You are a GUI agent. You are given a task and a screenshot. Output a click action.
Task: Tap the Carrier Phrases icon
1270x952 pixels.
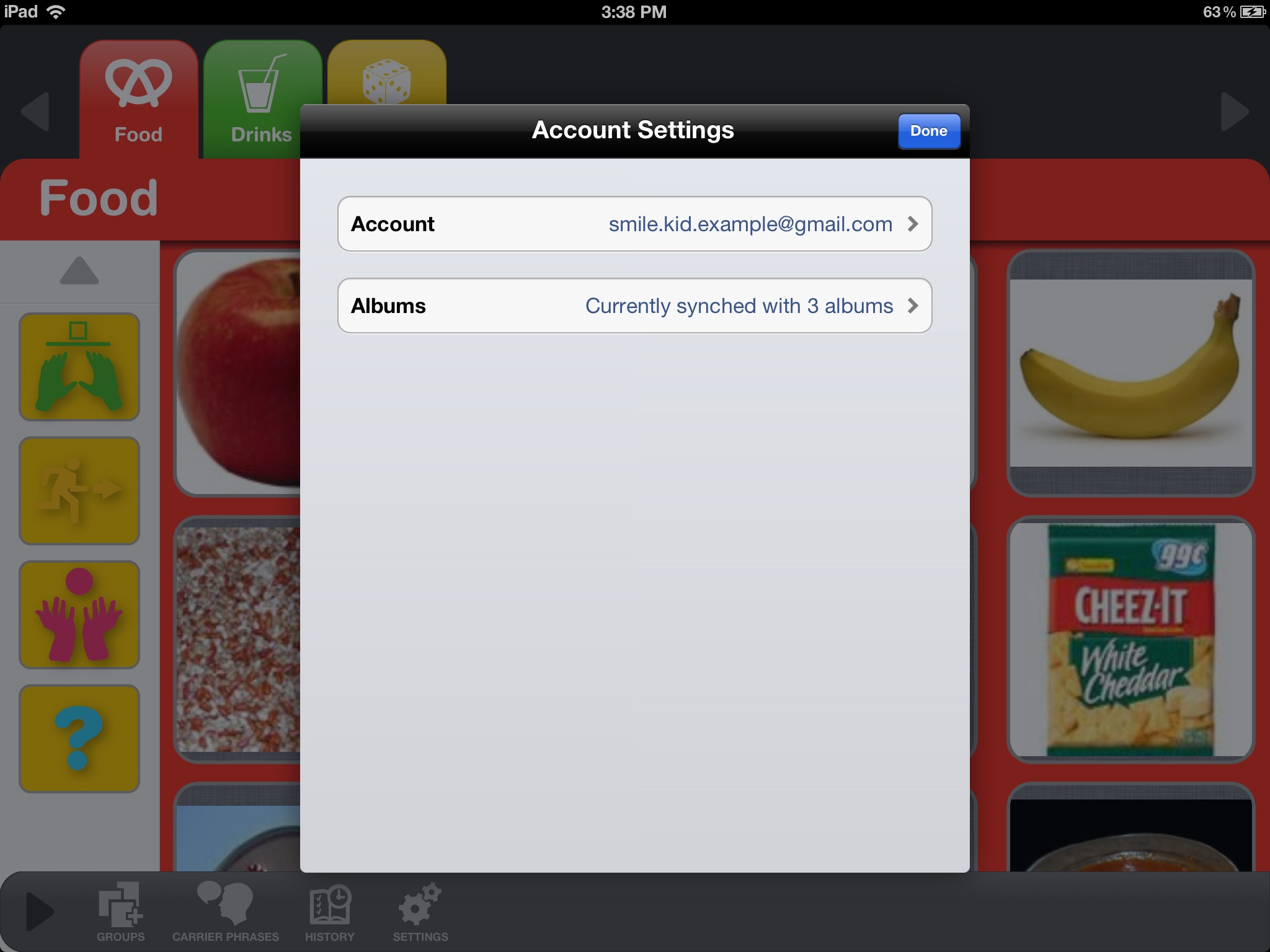223,909
